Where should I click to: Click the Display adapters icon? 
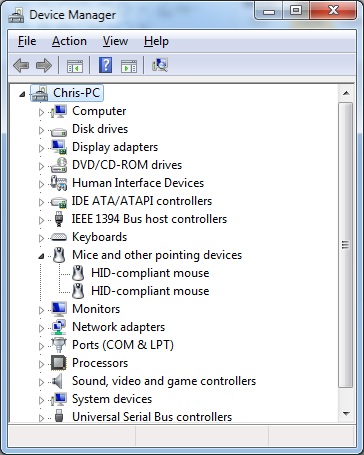pos(59,147)
